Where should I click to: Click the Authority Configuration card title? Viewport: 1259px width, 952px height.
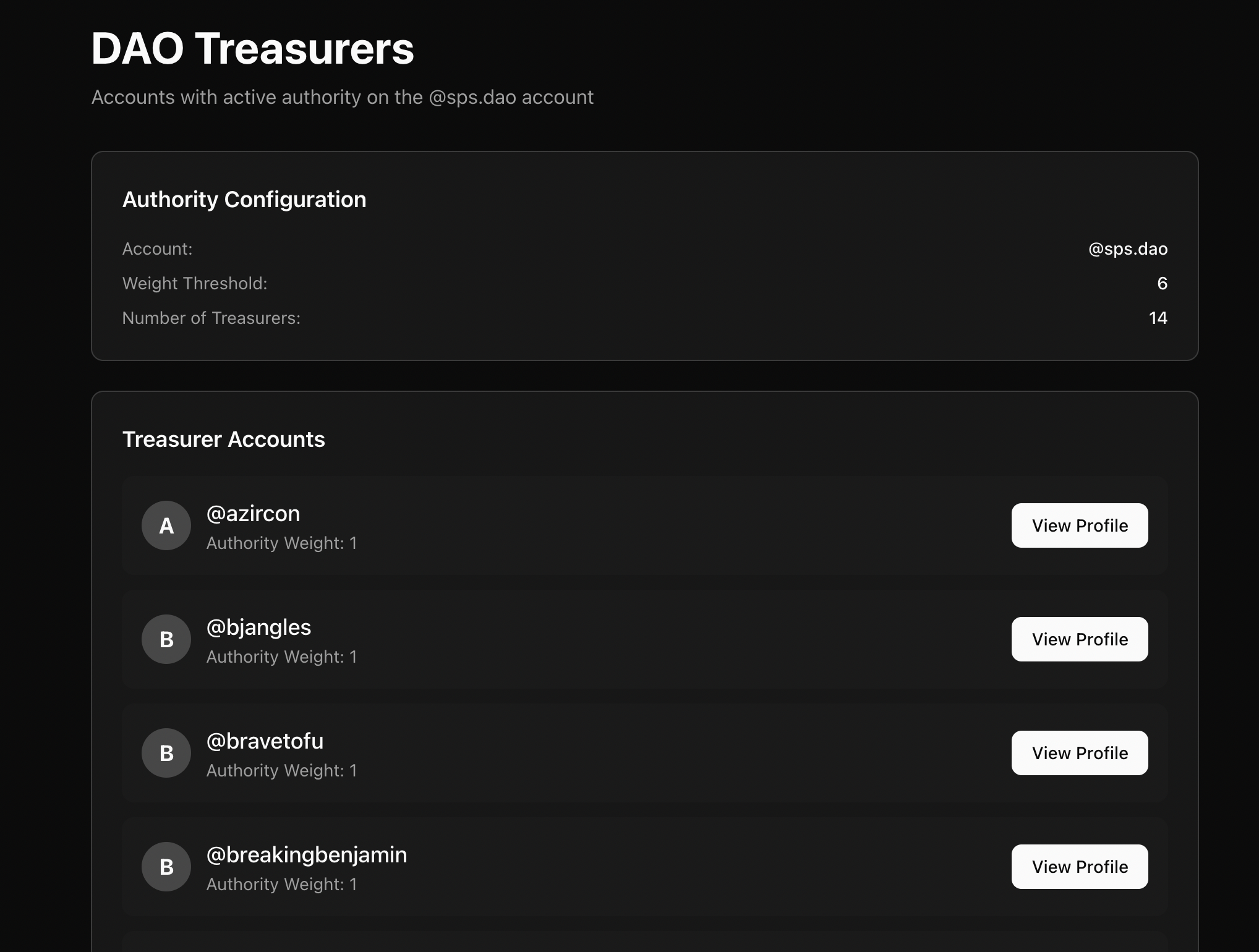244,200
